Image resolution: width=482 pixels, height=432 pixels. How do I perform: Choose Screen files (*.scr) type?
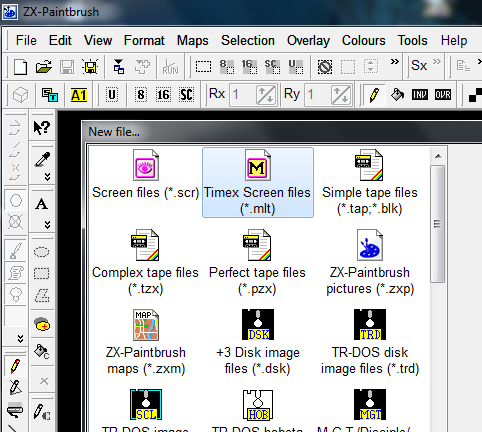[x=146, y=174]
